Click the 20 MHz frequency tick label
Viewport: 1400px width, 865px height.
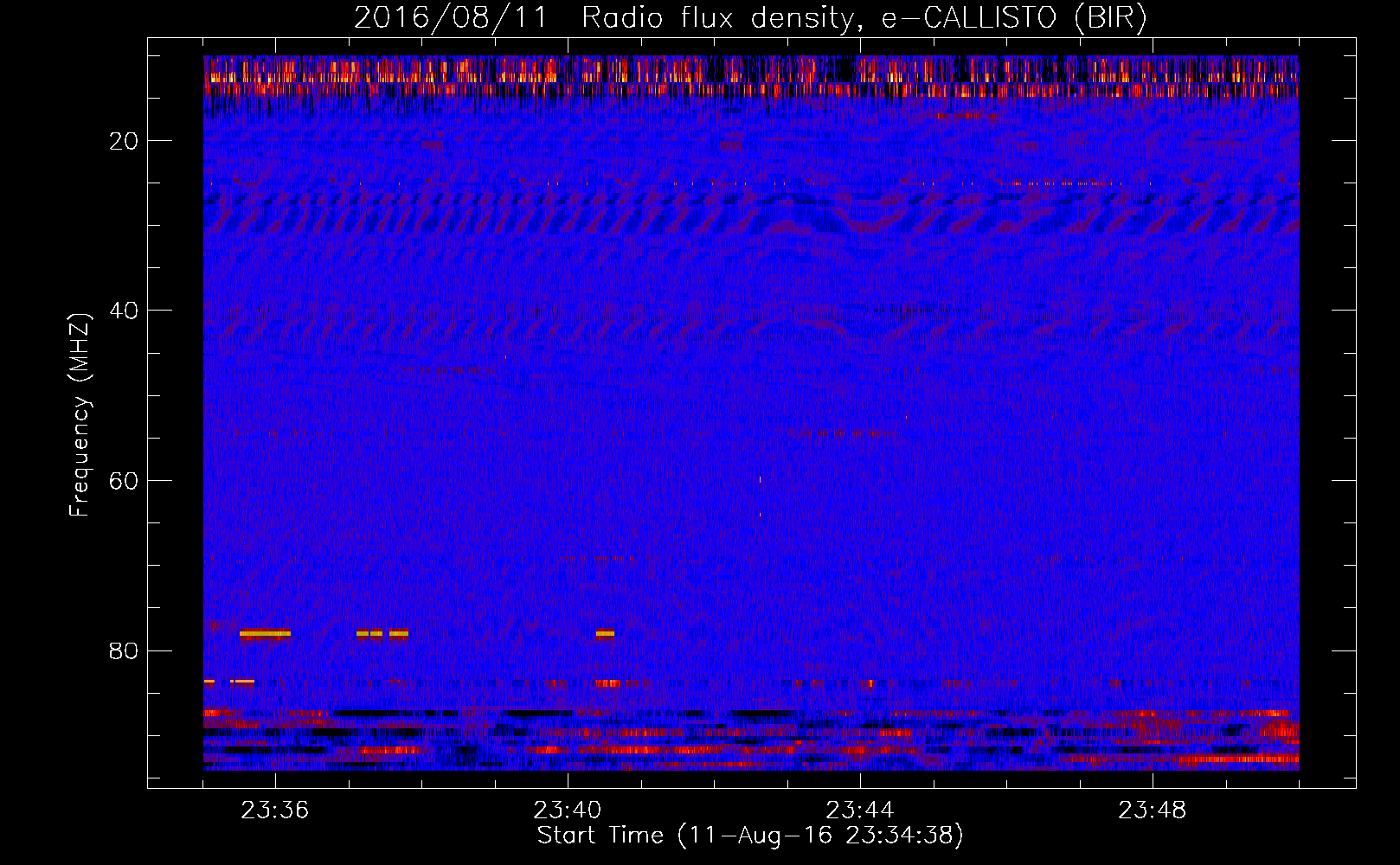(125, 141)
